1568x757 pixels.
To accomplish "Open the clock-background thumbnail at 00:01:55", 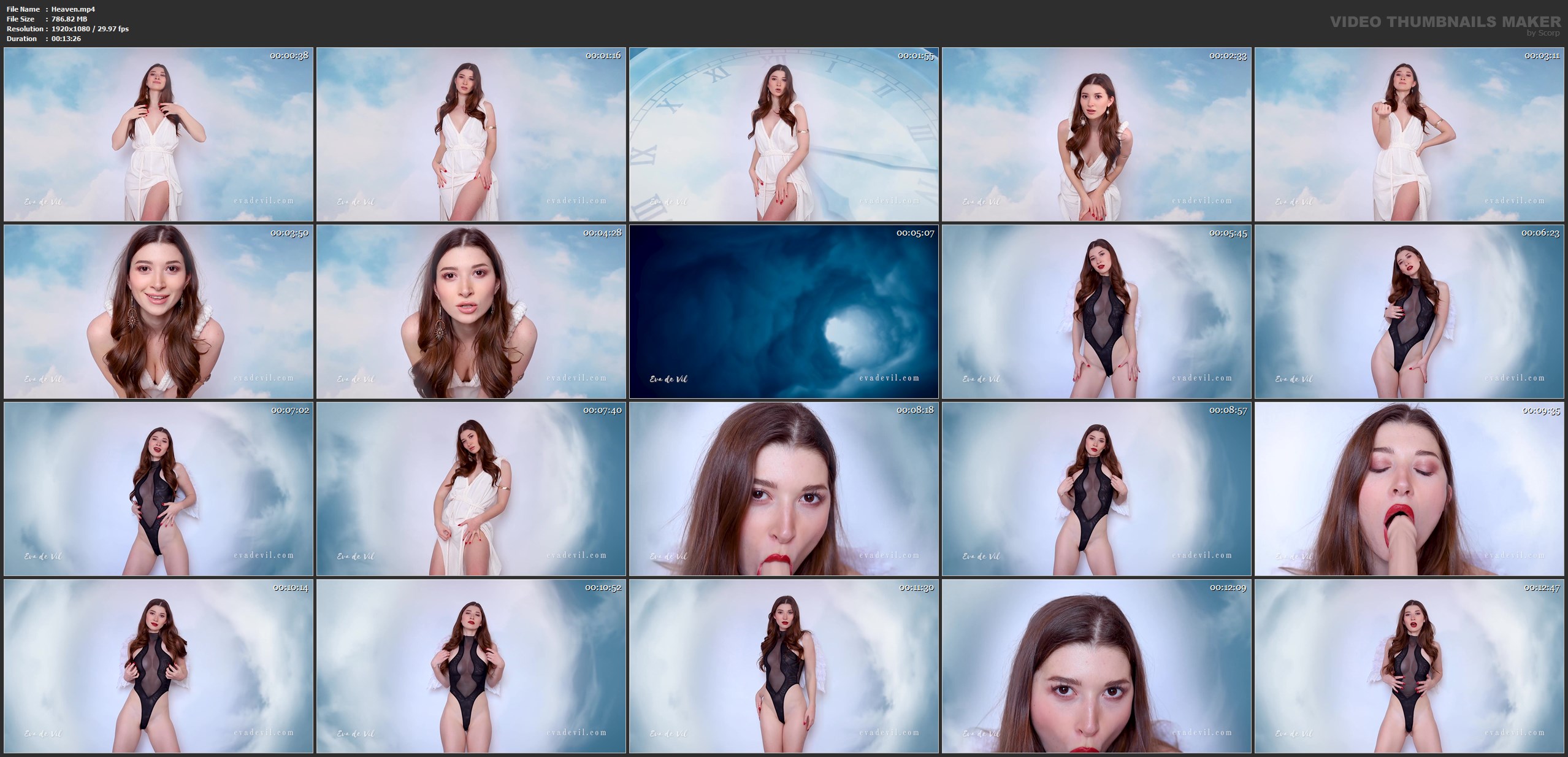I will [784, 134].
